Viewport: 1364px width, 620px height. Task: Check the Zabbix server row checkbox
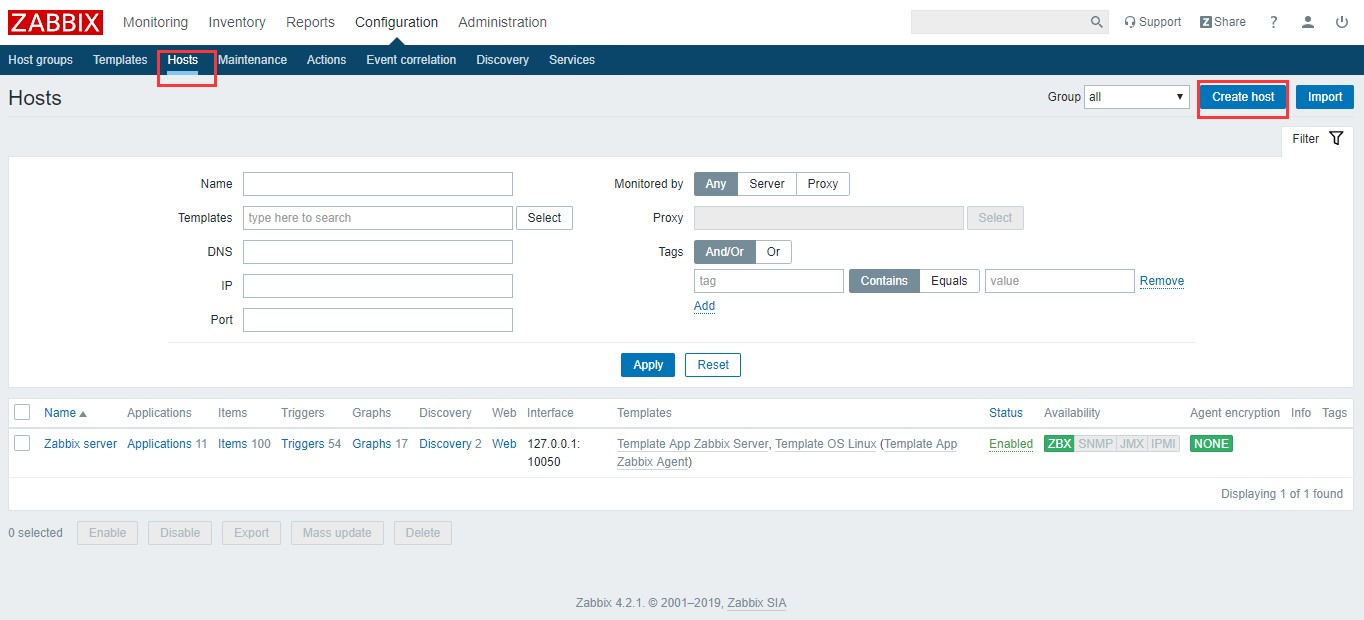click(22, 443)
